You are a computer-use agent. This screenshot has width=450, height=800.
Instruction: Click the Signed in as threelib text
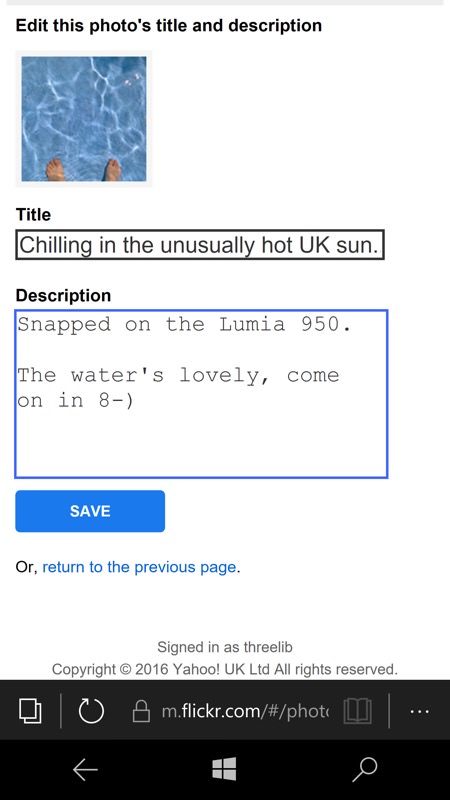pyautogui.click(x=224, y=647)
